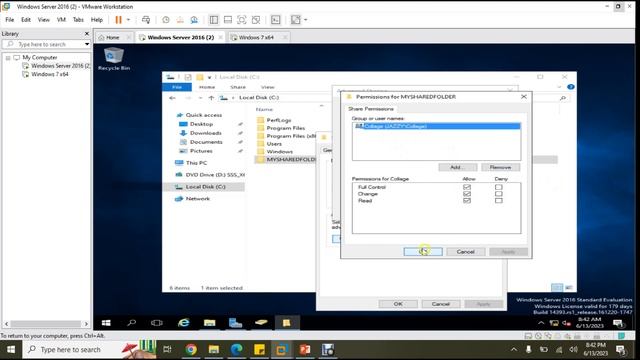The width and height of the screenshot is (640, 360).
Task: Open Server Manager on guest taskbar
Action: click(236, 323)
